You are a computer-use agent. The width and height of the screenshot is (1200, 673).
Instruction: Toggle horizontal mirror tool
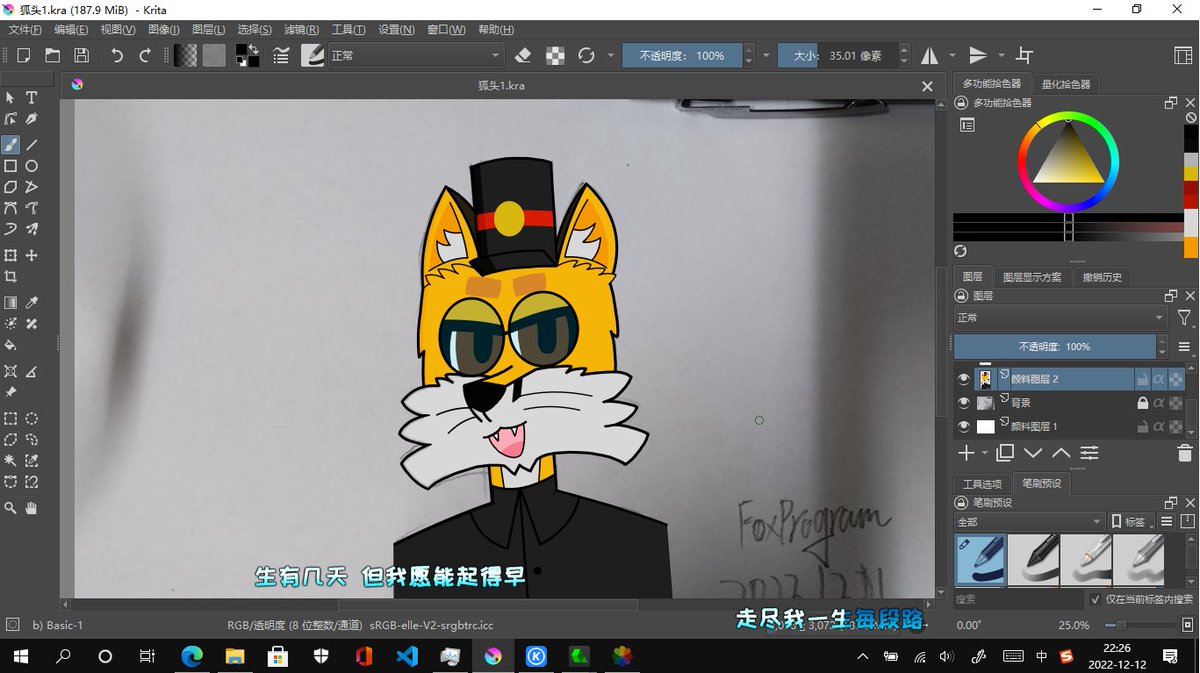pos(929,56)
